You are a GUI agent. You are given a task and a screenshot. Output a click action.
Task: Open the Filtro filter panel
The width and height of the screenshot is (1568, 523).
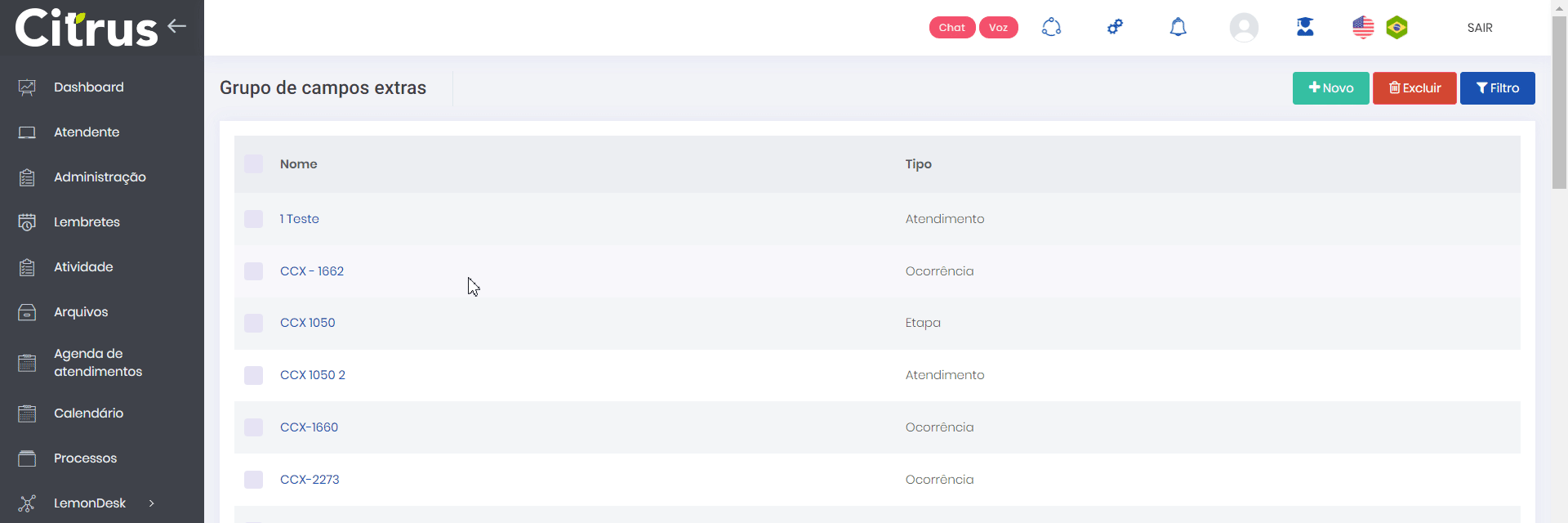point(1497,88)
